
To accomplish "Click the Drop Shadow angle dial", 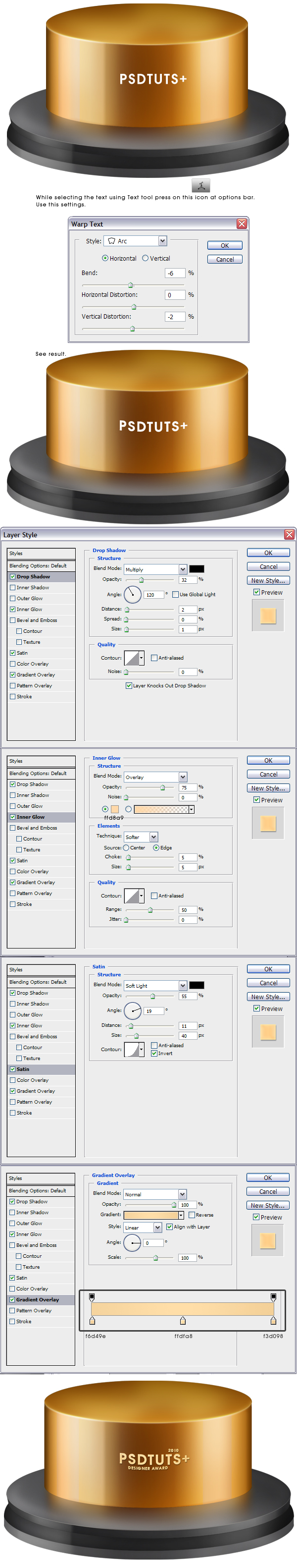I will click(x=133, y=594).
